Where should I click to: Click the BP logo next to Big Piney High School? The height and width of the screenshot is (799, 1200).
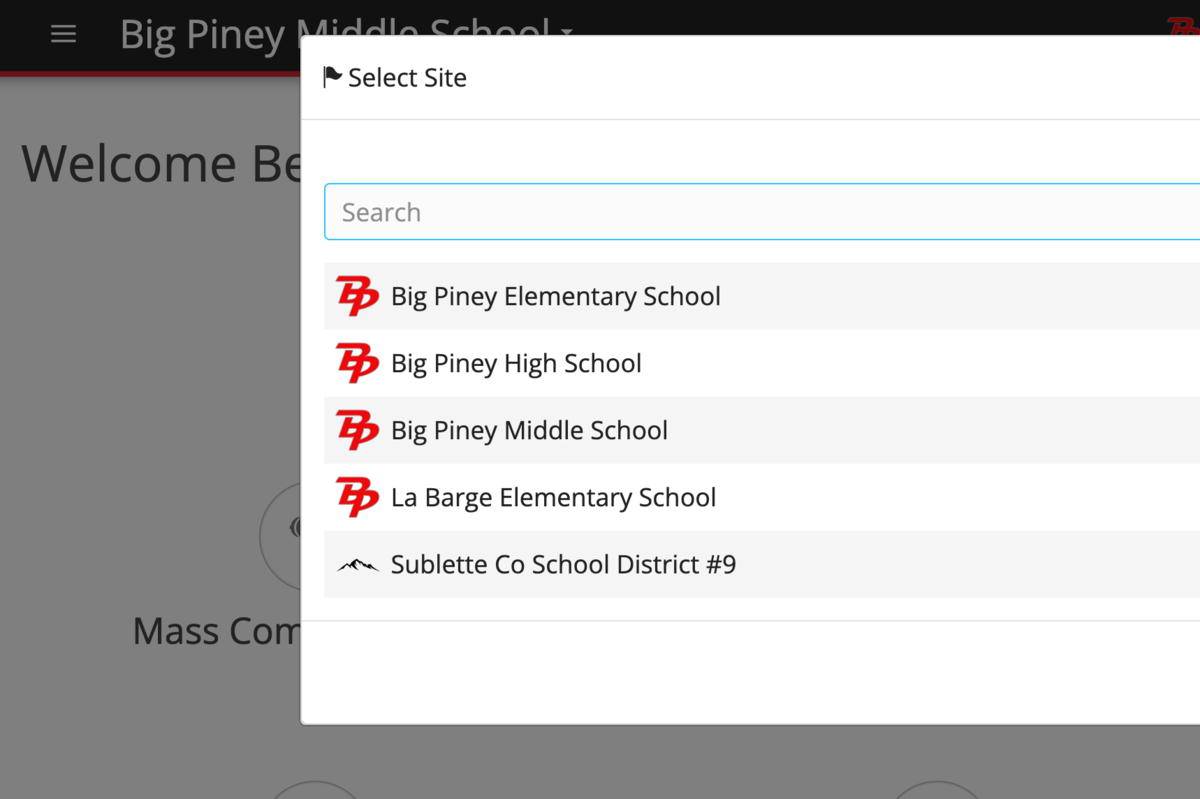tap(357, 363)
